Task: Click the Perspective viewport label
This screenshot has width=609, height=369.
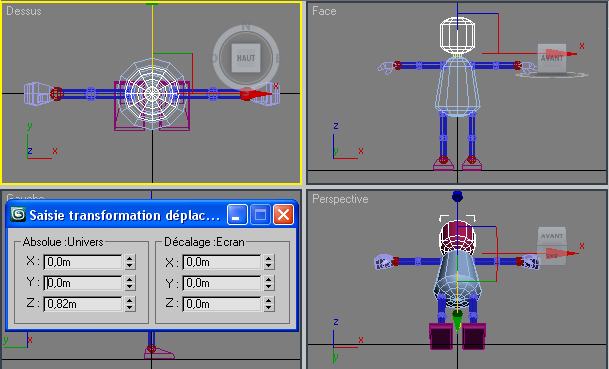Action: (x=340, y=199)
